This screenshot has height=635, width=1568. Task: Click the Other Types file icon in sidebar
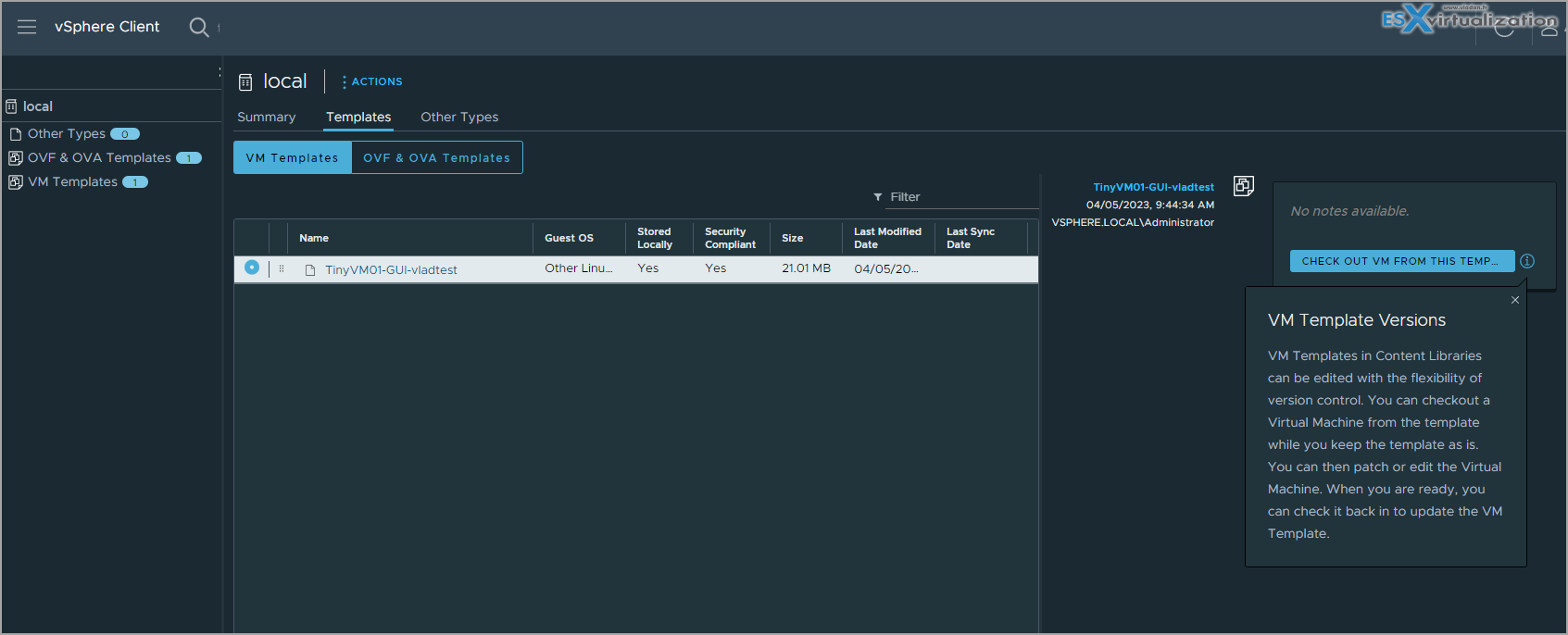point(16,134)
